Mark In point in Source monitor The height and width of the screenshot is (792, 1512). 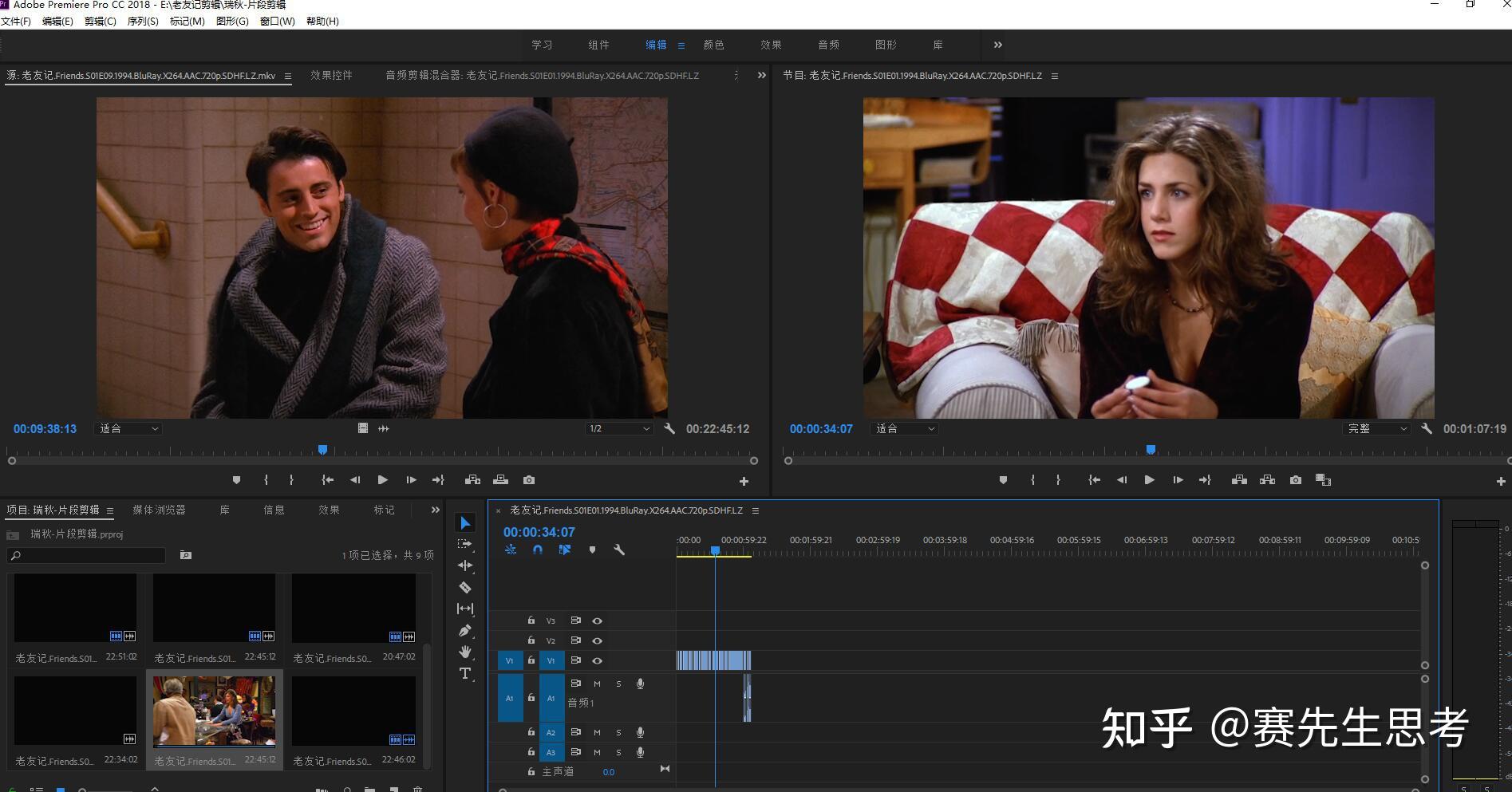[x=266, y=480]
